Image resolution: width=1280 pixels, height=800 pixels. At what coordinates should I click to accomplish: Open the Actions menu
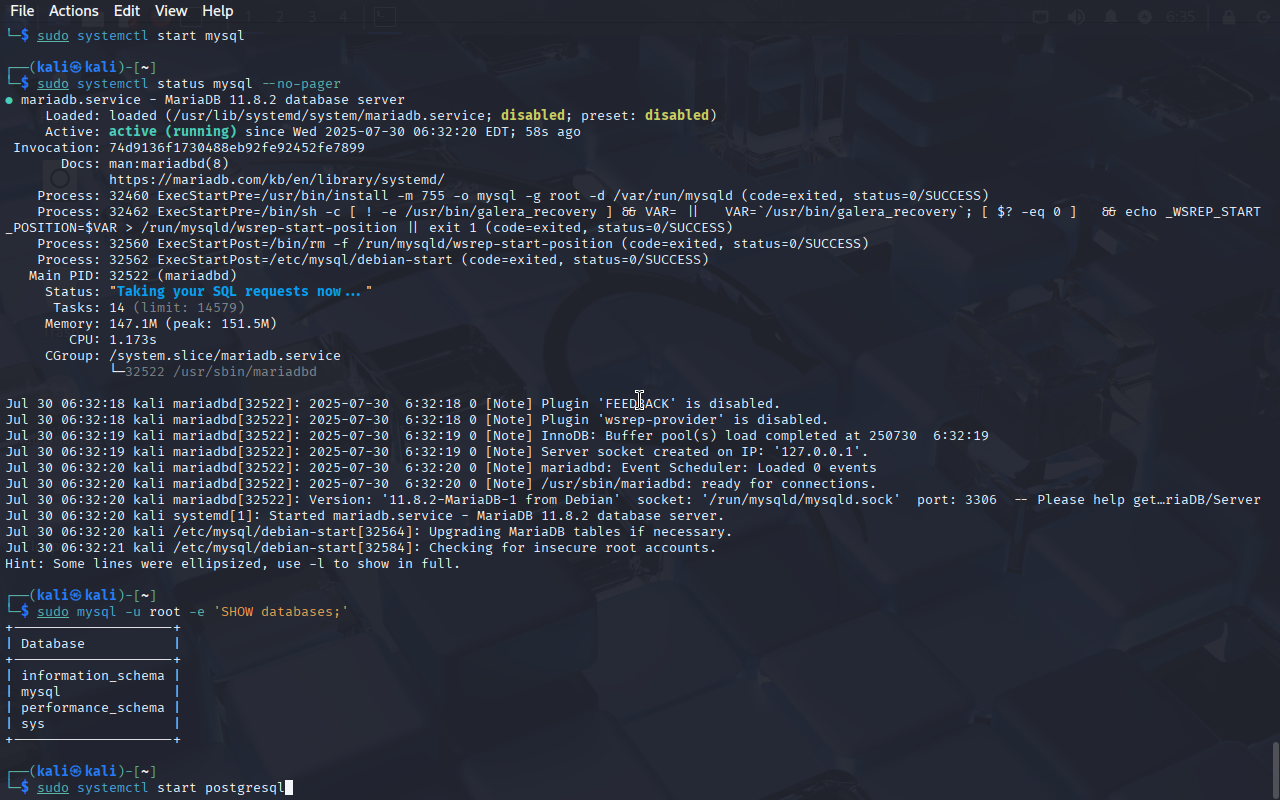pos(74,11)
